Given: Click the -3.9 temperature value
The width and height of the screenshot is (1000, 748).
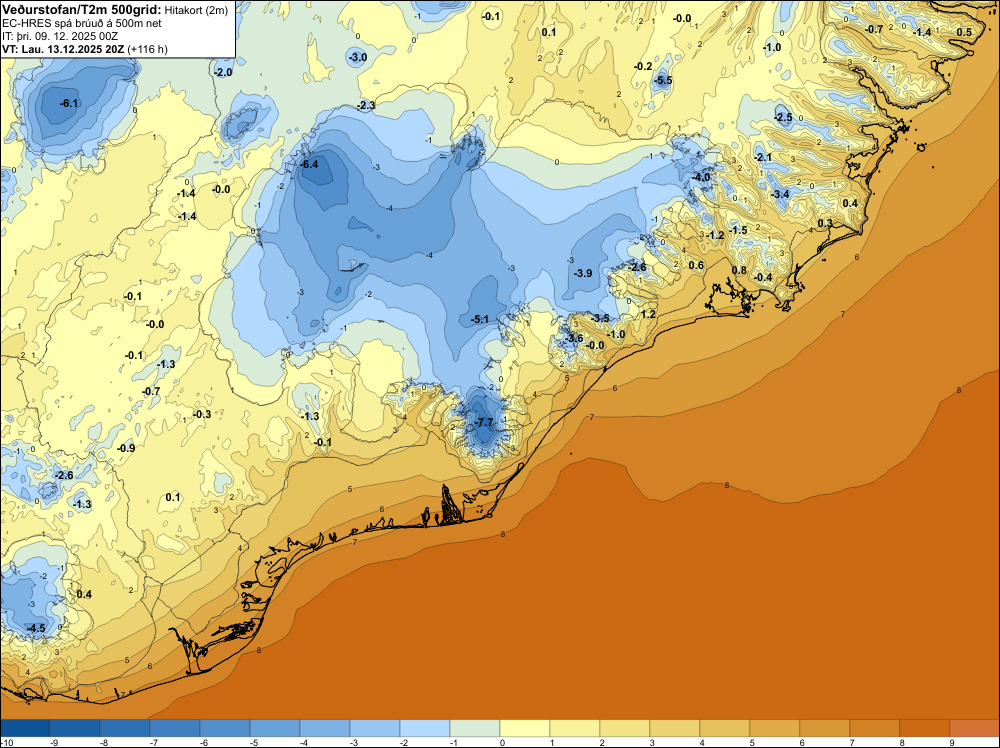Looking at the screenshot, I should pos(583,273).
